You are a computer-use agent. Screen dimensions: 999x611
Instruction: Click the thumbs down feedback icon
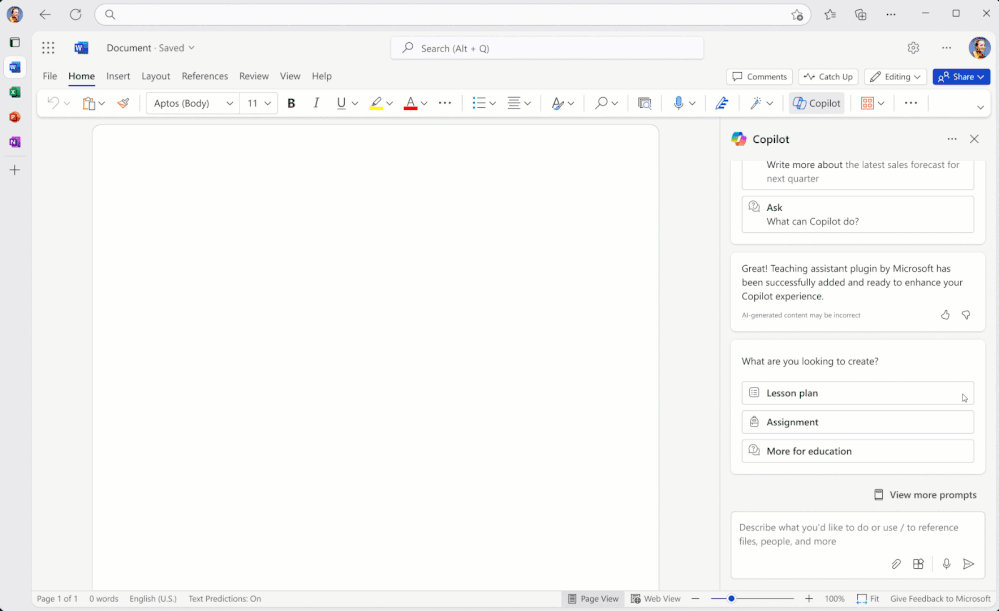pos(966,315)
